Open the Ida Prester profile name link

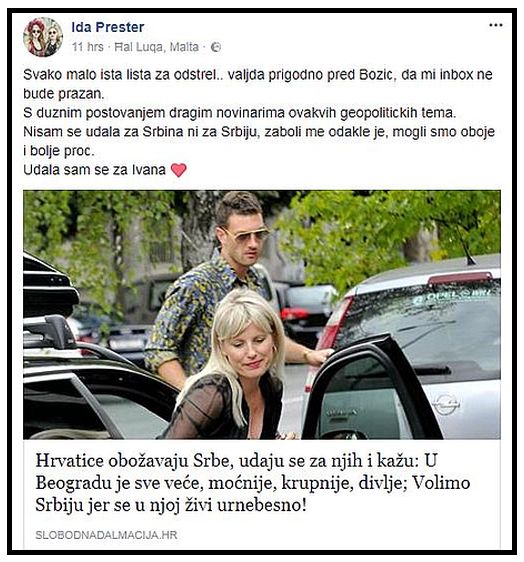pos(108,27)
